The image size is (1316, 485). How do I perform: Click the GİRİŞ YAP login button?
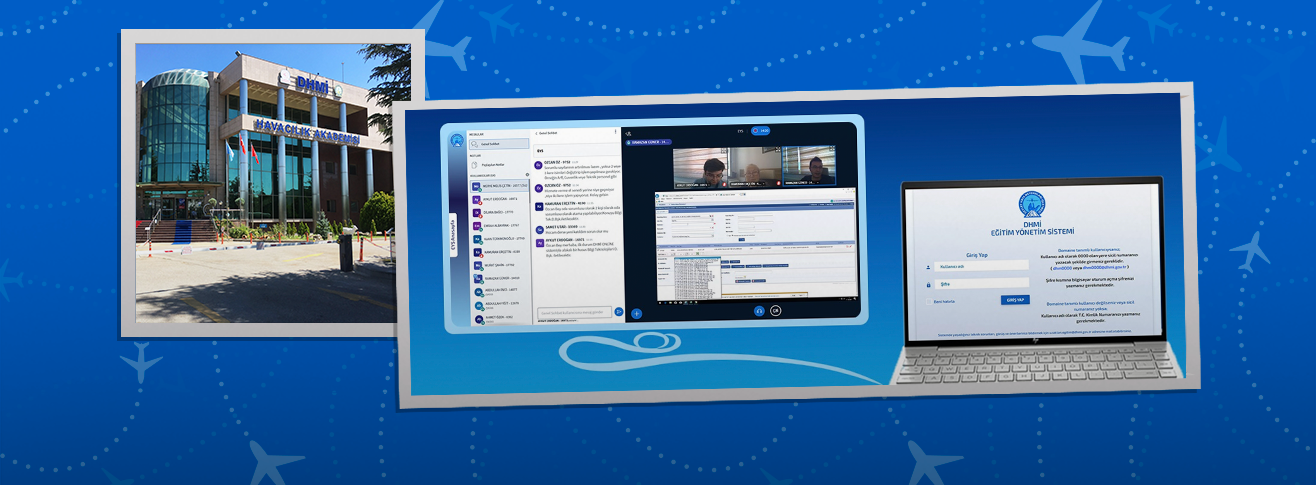(1015, 299)
